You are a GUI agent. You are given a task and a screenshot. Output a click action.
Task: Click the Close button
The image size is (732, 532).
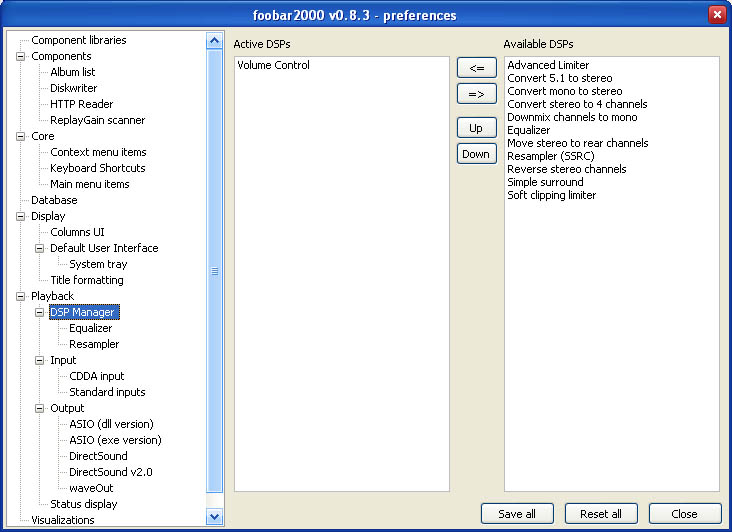click(685, 514)
